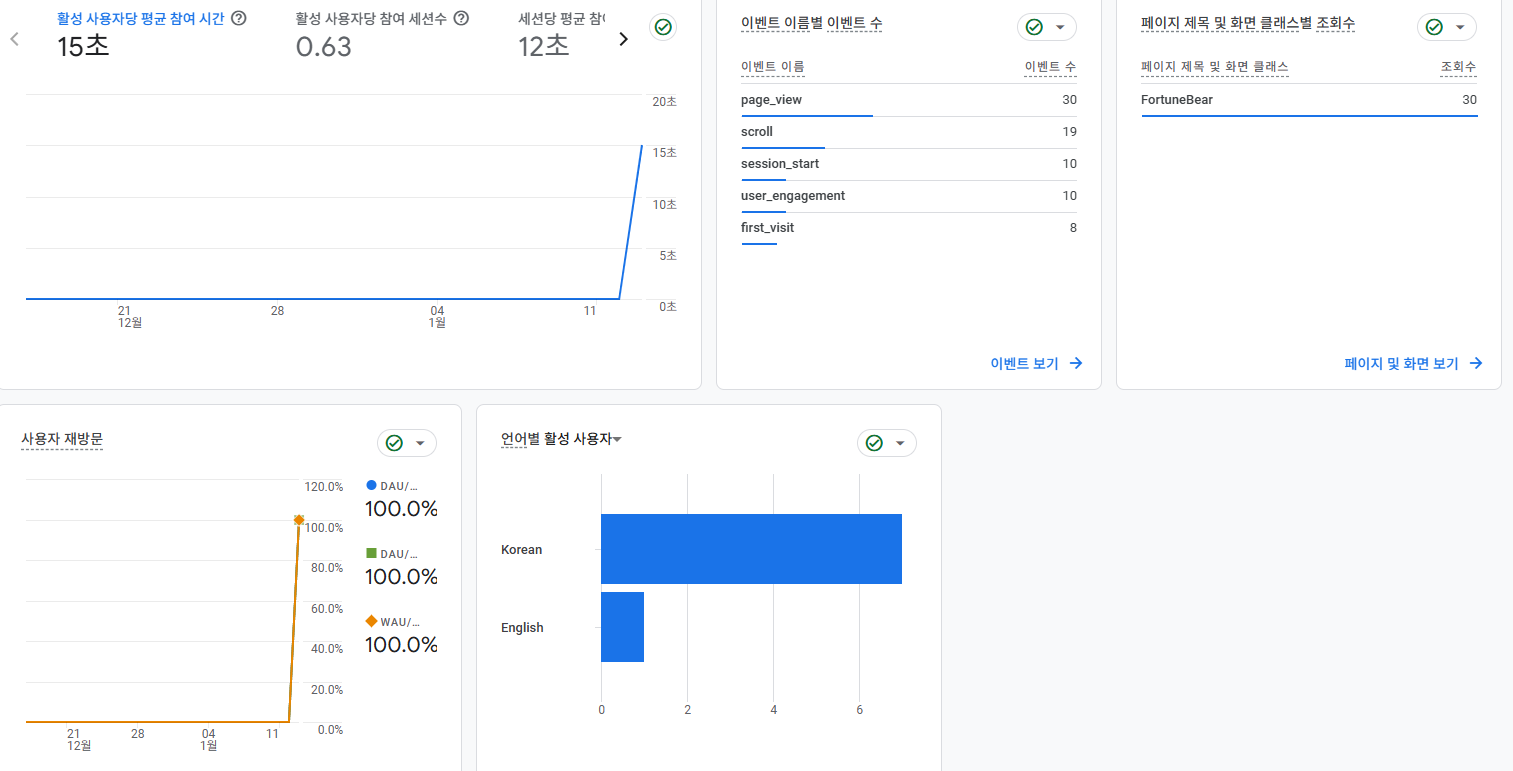Open help icon beside 활성 사용자당 평균 참여 시간

tap(239, 18)
